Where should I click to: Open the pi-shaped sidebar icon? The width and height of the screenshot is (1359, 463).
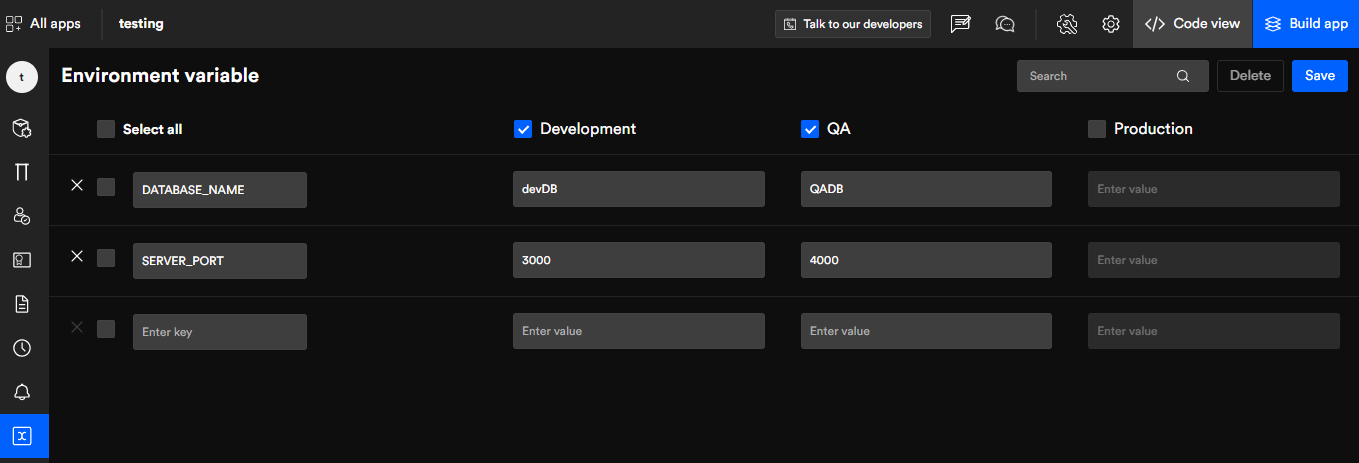click(x=22, y=172)
